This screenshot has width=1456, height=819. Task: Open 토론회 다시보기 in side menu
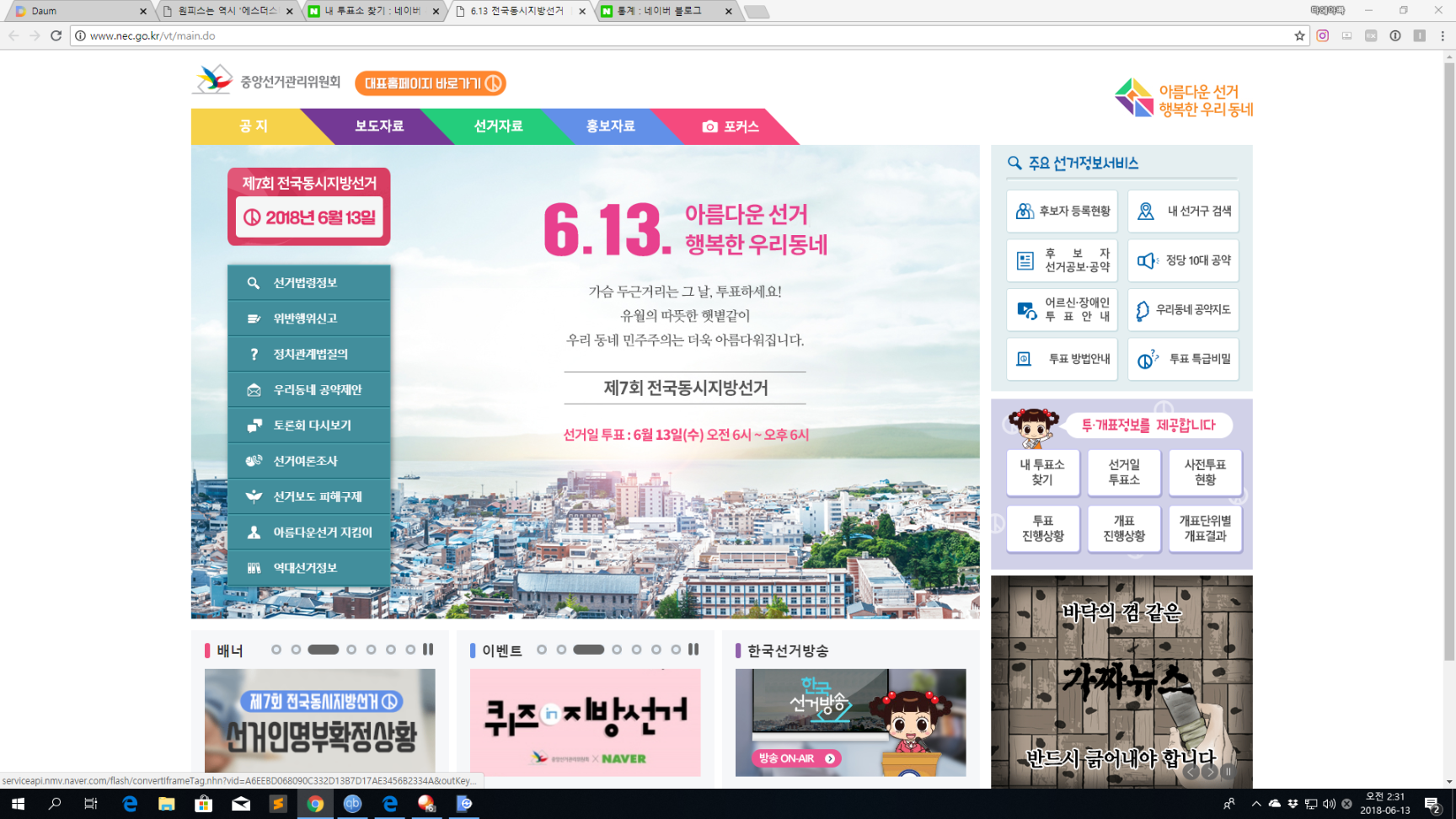308,426
